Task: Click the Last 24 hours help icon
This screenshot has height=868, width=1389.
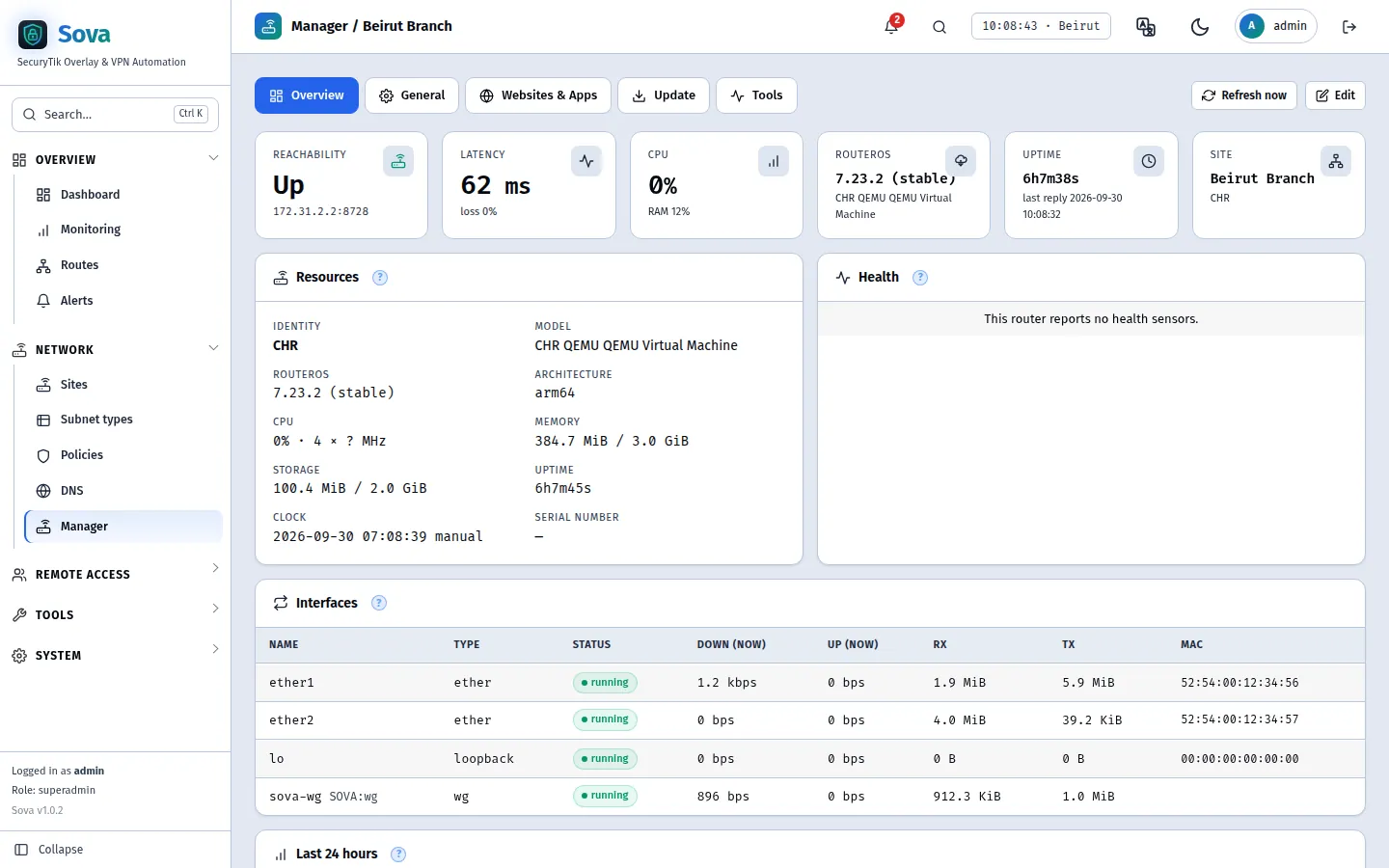Action: (x=398, y=854)
